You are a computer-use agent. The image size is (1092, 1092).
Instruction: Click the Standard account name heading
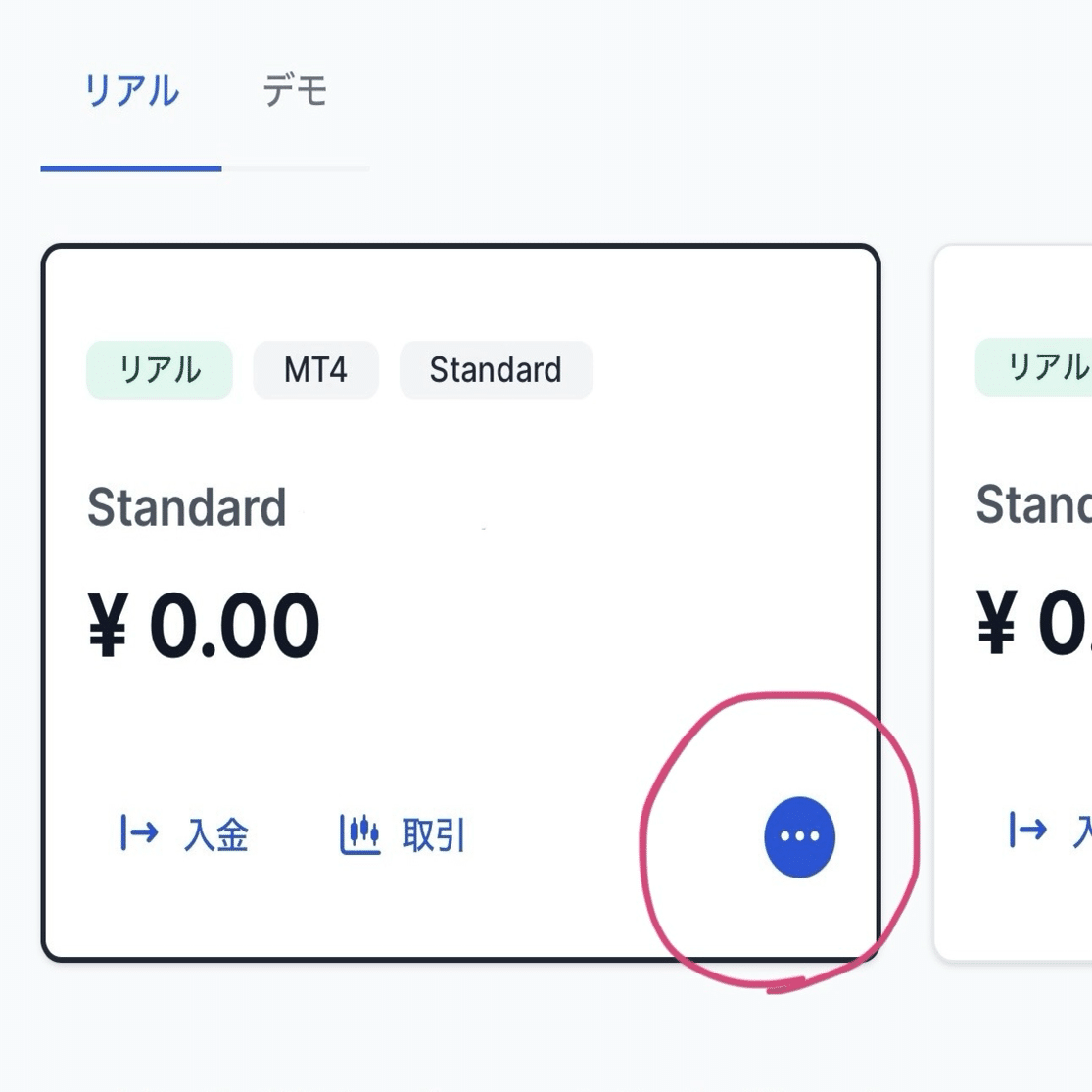tap(187, 508)
